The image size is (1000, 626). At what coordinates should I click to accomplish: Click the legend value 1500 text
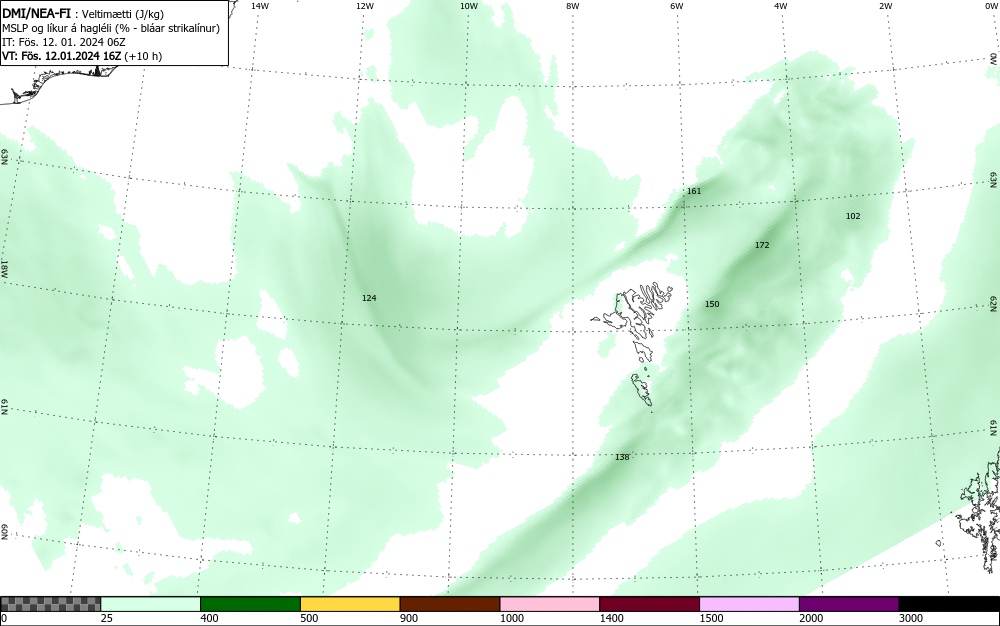[712, 618]
